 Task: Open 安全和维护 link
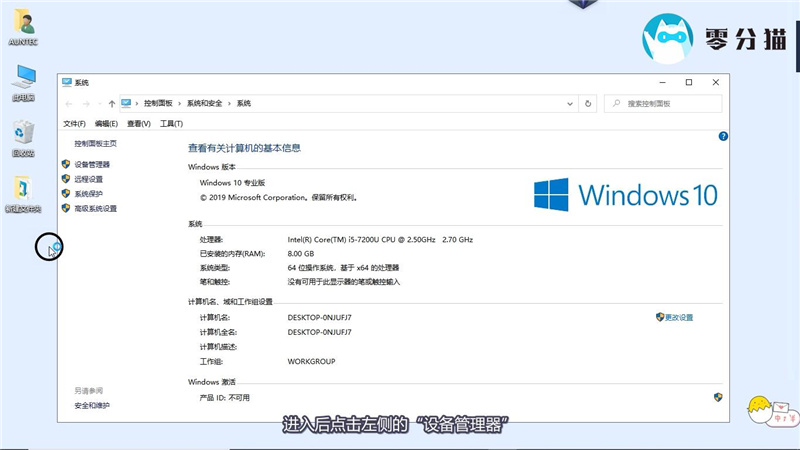coord(92,406)
